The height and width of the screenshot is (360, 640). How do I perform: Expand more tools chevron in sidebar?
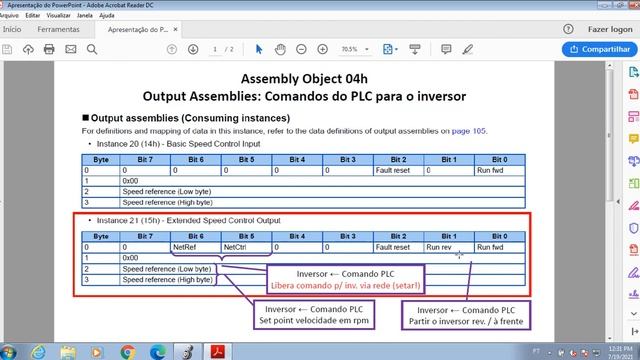point(633,313)
